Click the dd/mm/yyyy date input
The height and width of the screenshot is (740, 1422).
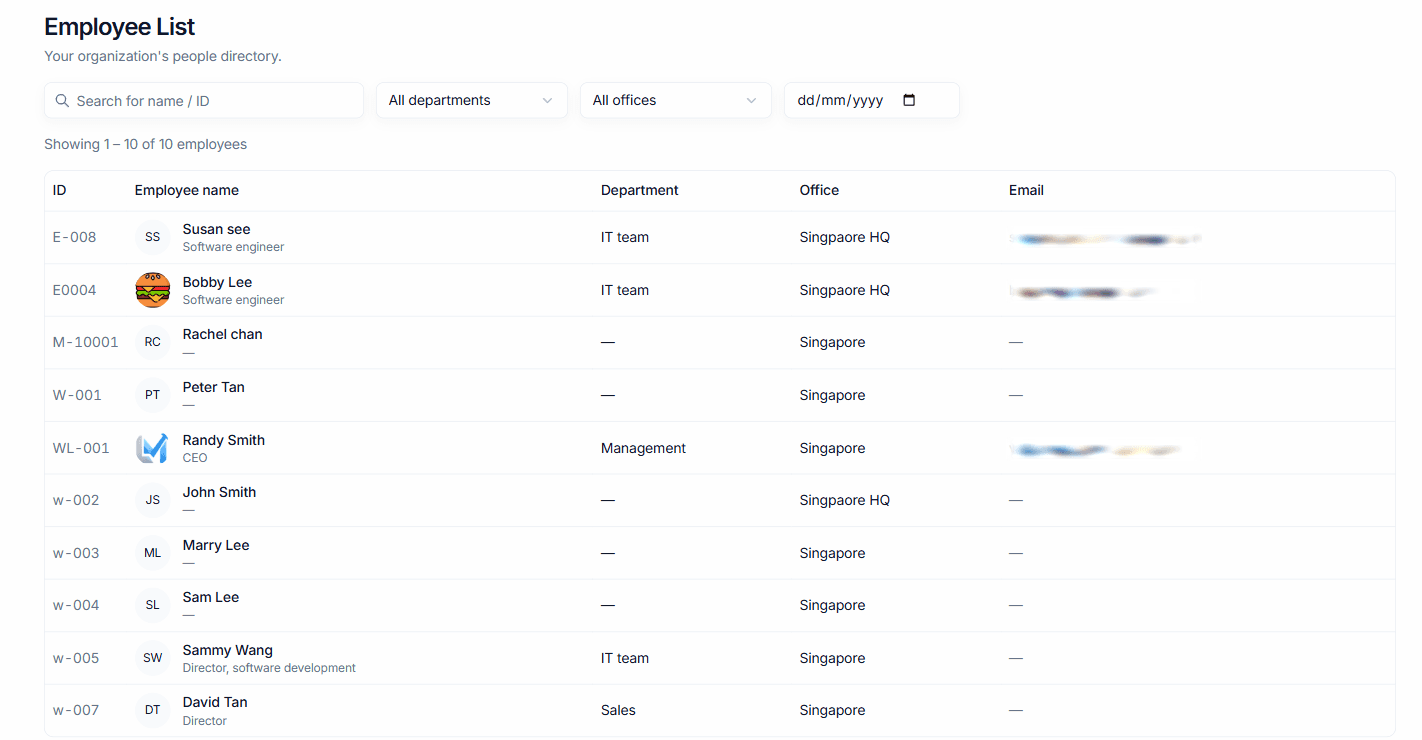point(872,100)
